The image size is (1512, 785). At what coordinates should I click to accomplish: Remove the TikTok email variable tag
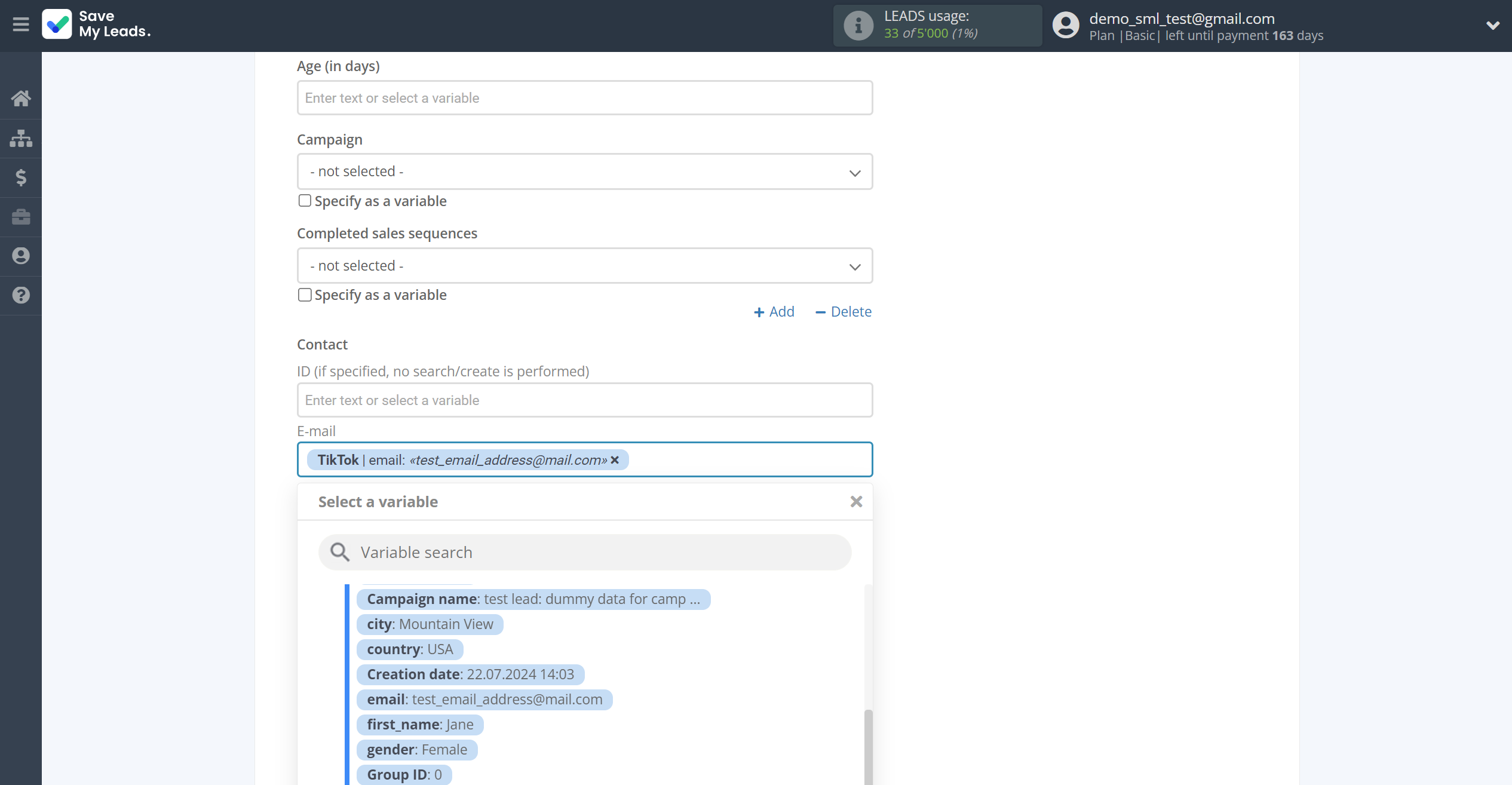click(615, 460)
